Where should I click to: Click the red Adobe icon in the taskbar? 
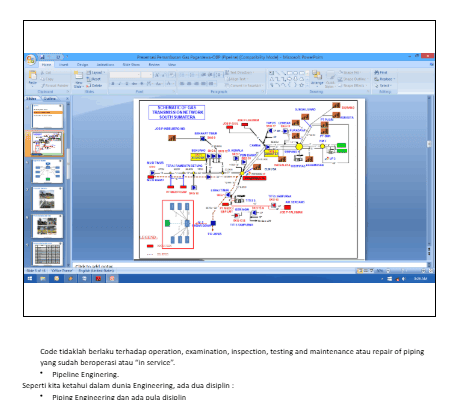(98, 278)
